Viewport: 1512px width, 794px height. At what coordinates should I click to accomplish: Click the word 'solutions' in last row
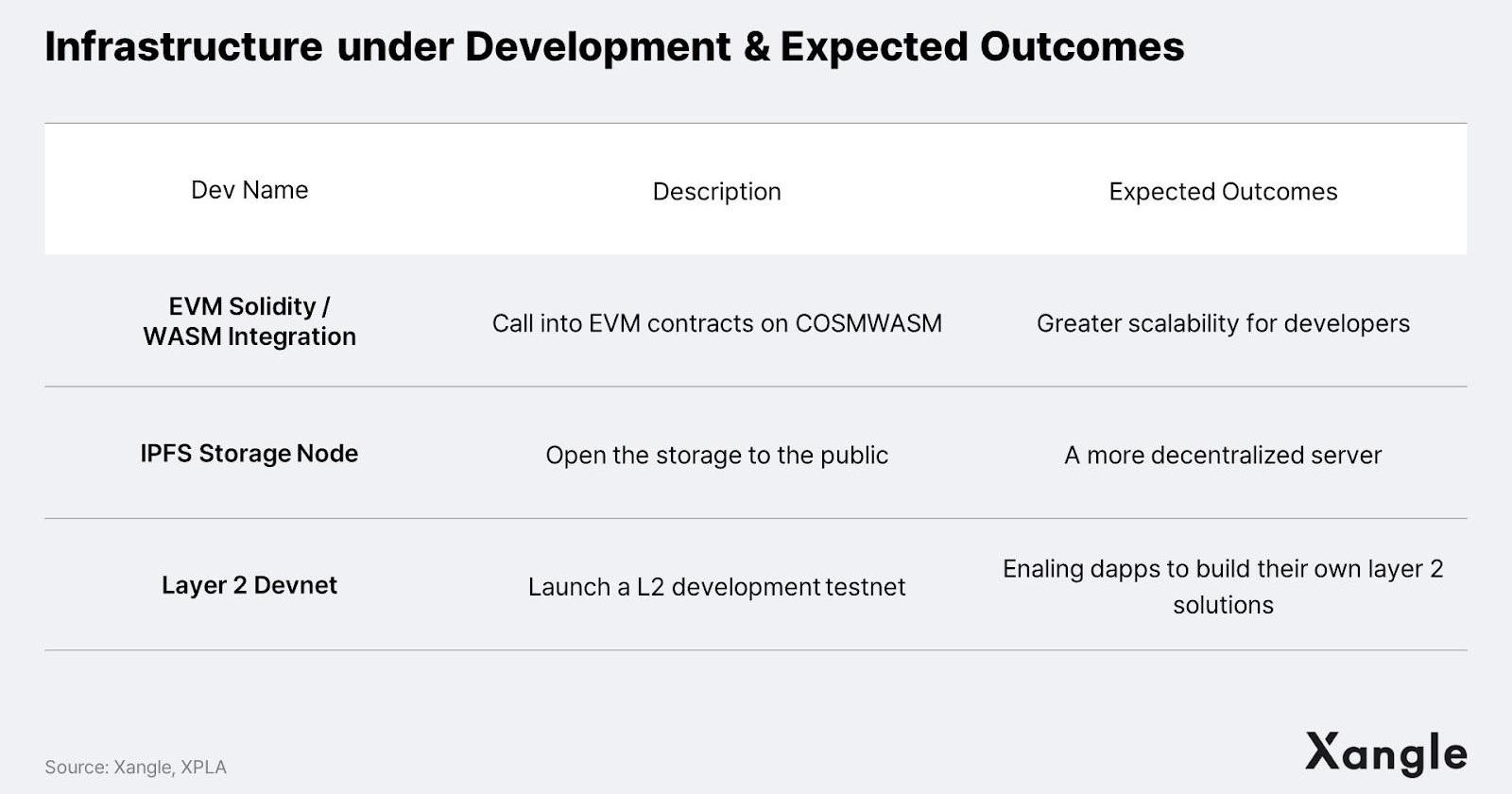1223,605
